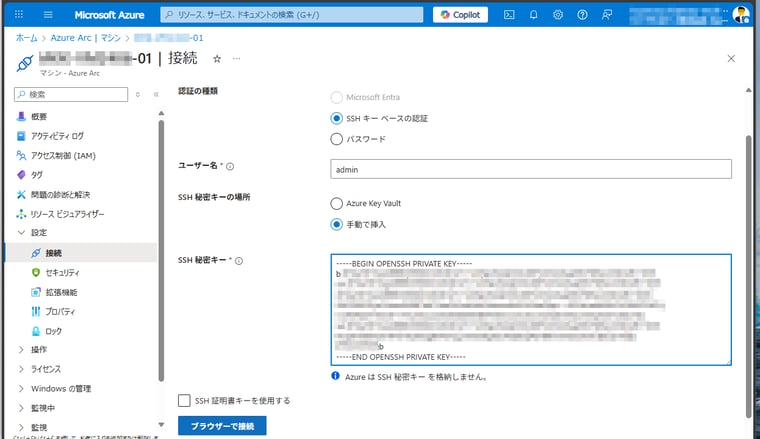Favorite this page with the star icon

tap(217, 59)
